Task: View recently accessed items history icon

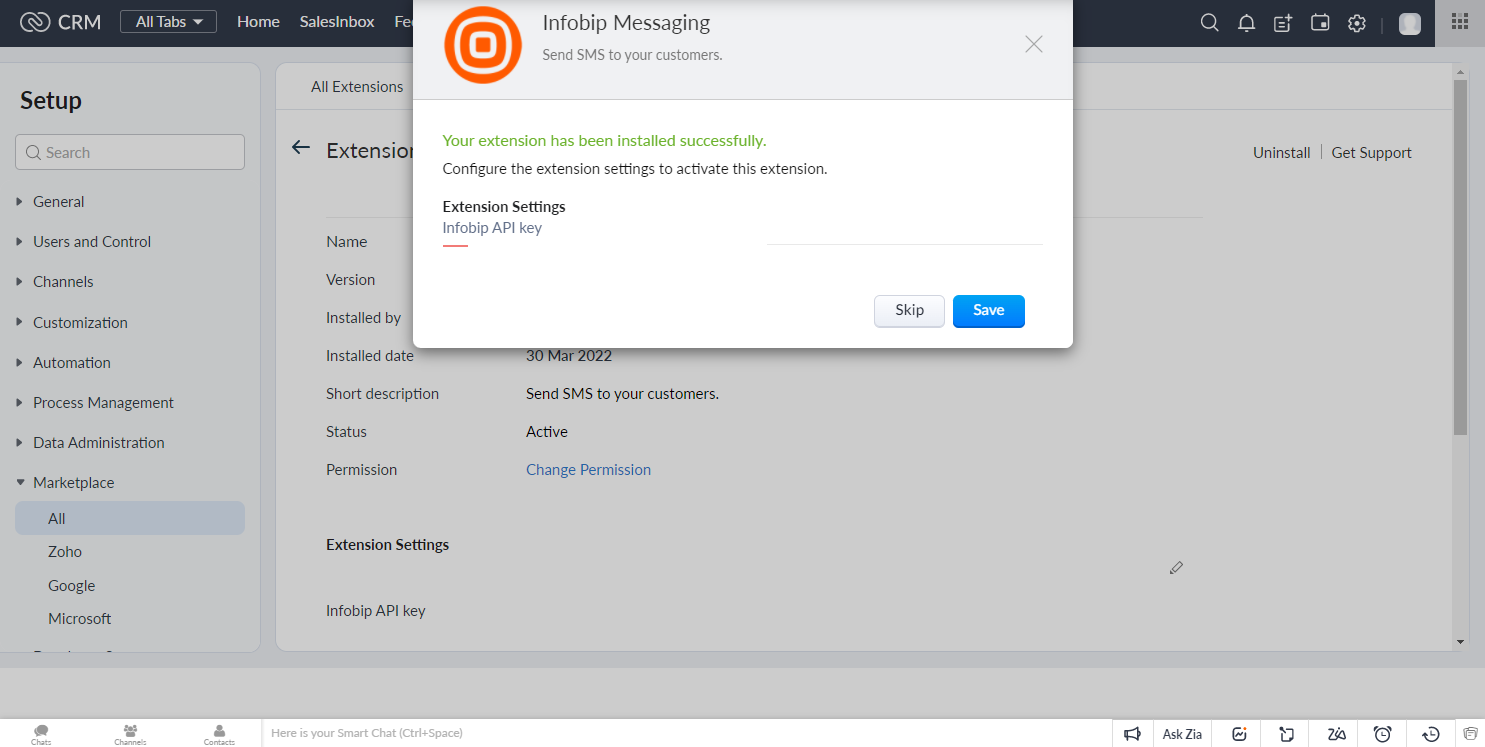Action: 1430,733
